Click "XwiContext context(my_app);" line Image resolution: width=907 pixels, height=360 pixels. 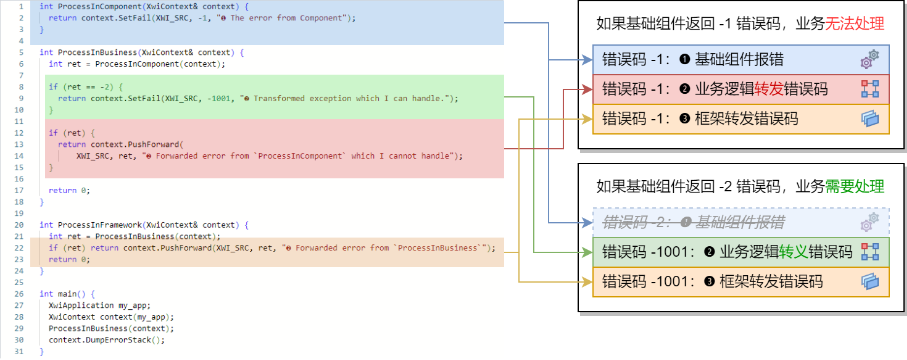pyautogui.click(x=111, y=317)
